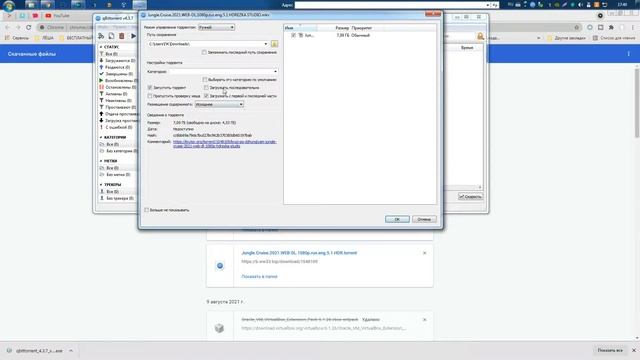The width and height of the screenshot is (640, 360).
Task: Click the extensions puzzle icon in browser
Action: click(611, 27)
